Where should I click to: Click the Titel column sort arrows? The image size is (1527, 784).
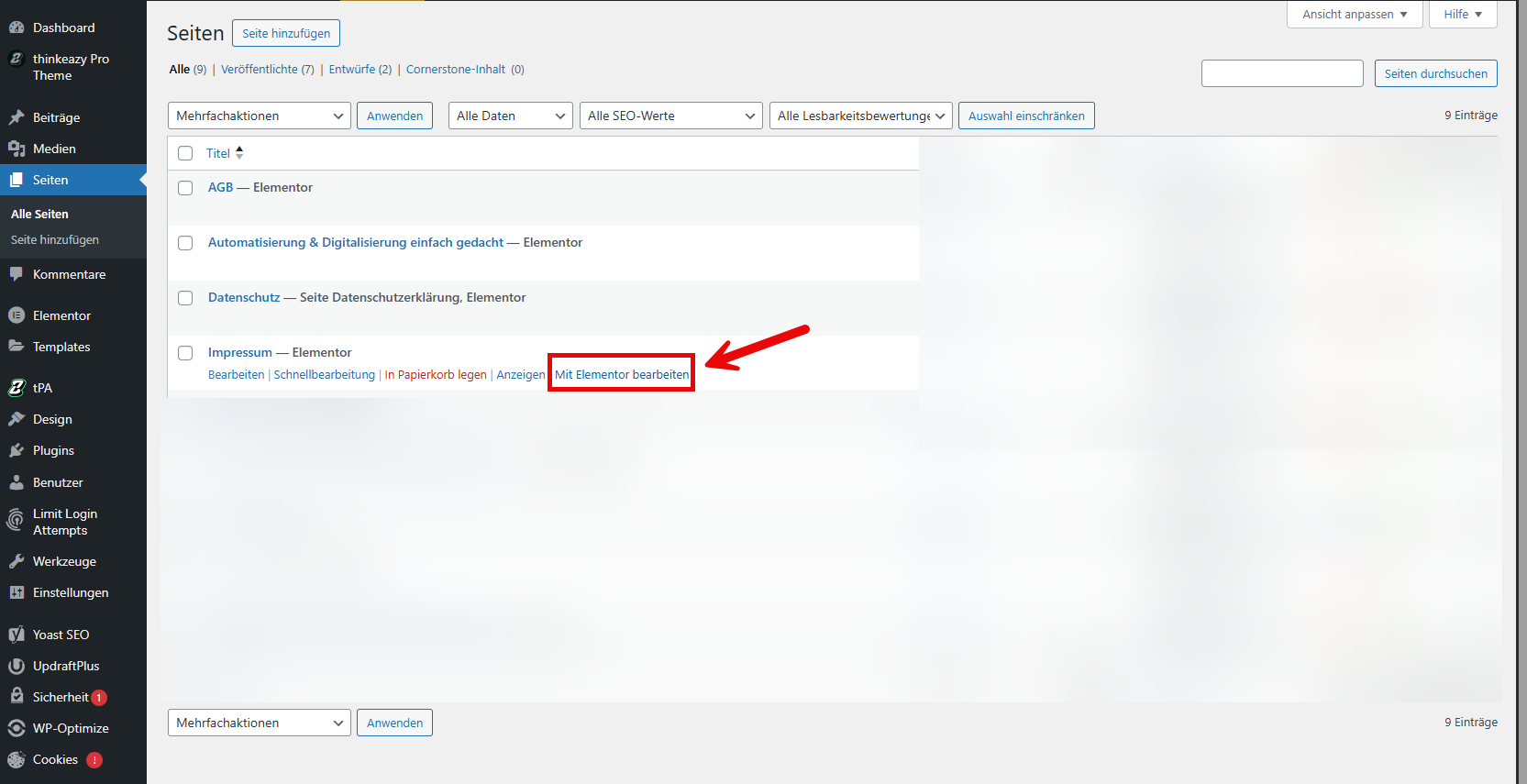coord(239,153)
